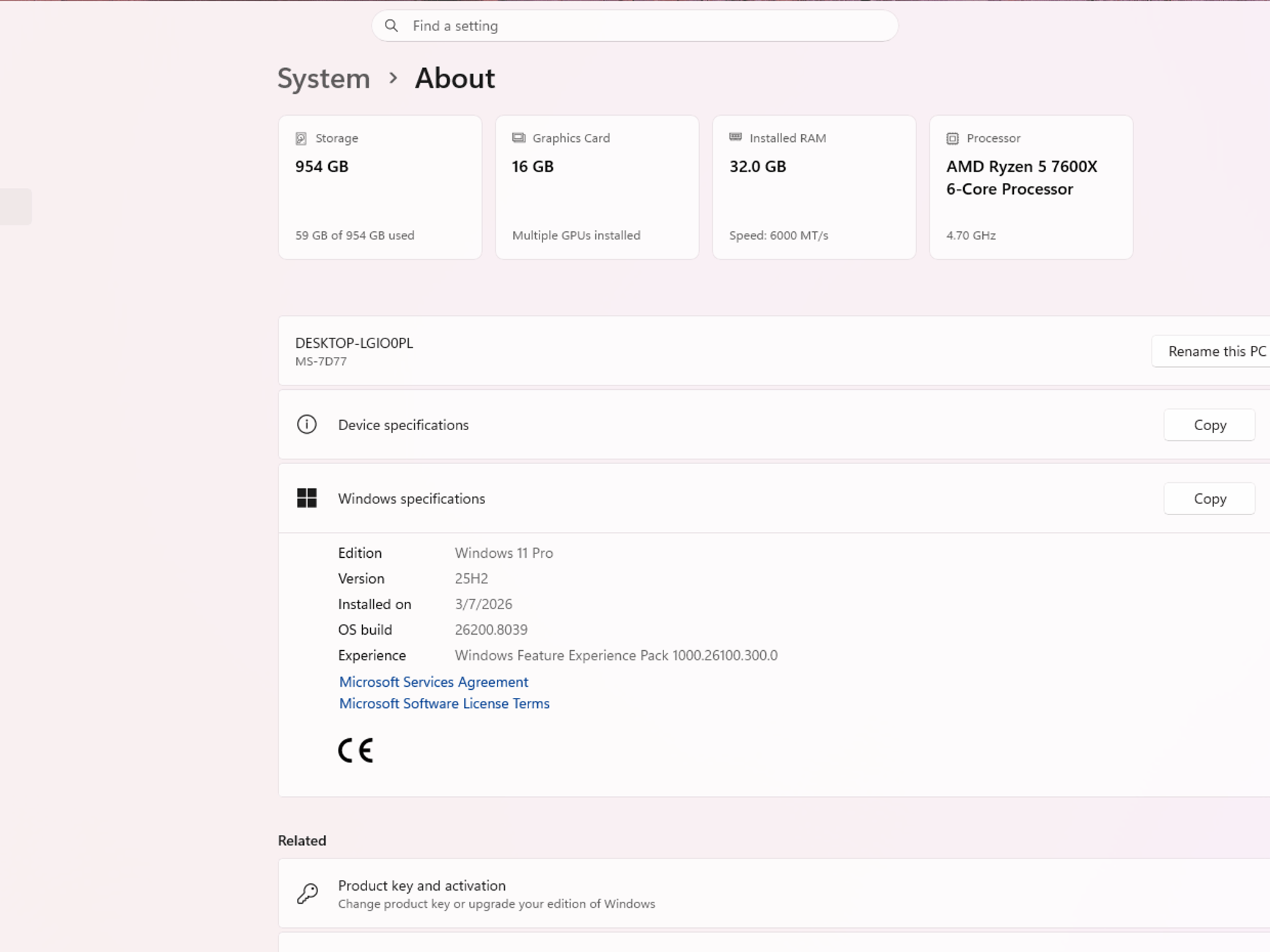Copy the Windows specifications

[1210, 499]
